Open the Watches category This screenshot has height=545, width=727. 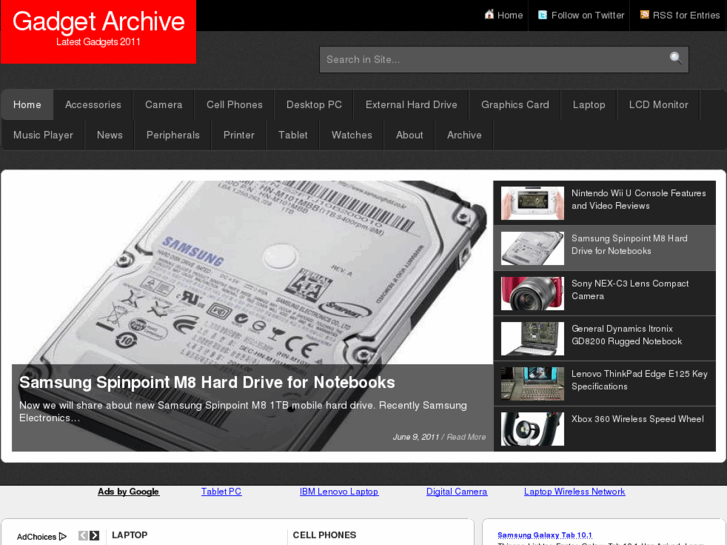352,135
